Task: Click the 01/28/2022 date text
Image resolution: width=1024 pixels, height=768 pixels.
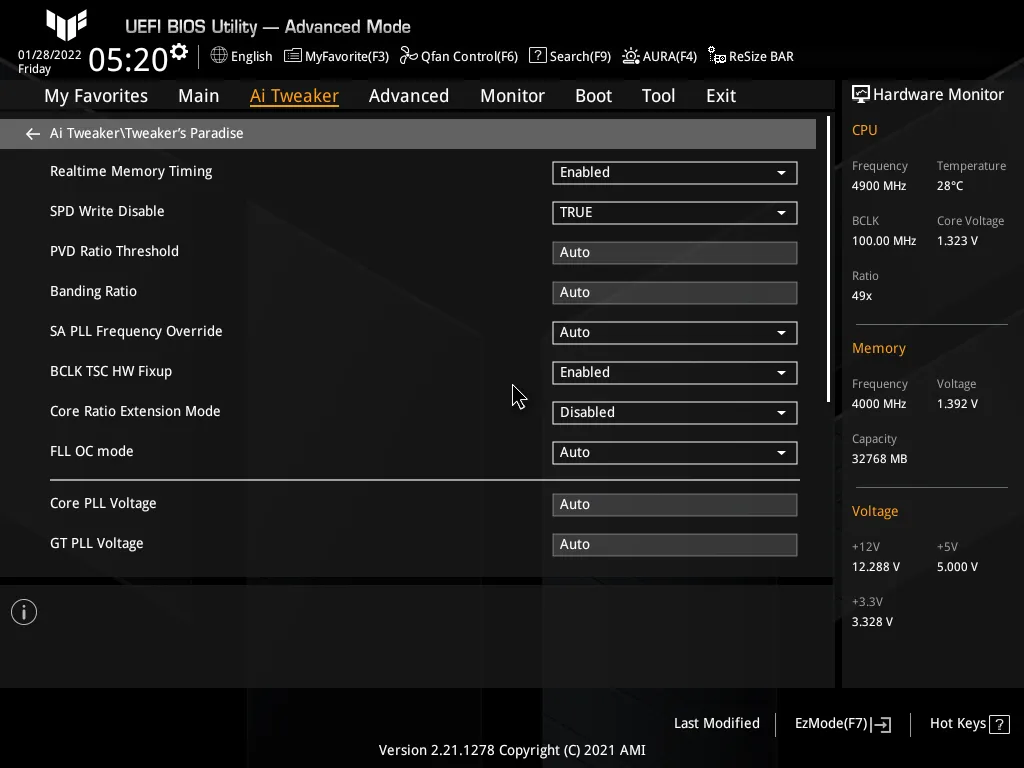Action: 50,55
